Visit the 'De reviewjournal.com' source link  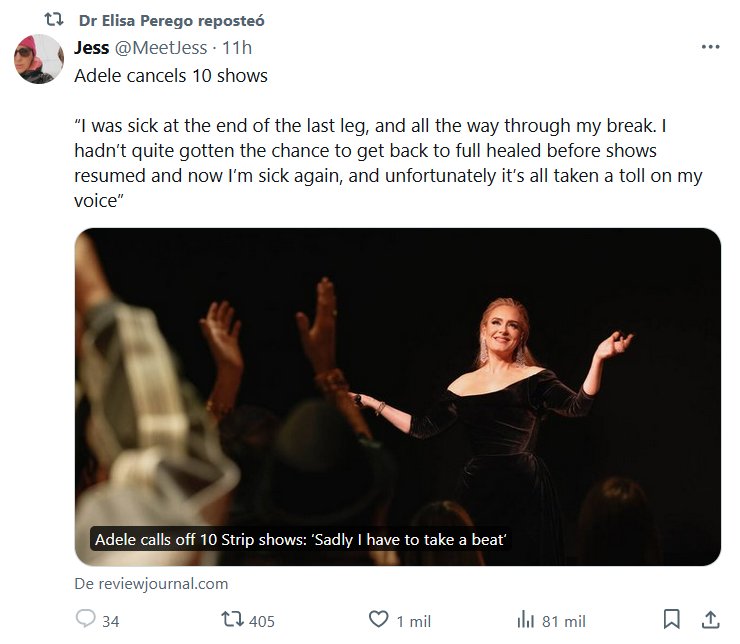151,583
